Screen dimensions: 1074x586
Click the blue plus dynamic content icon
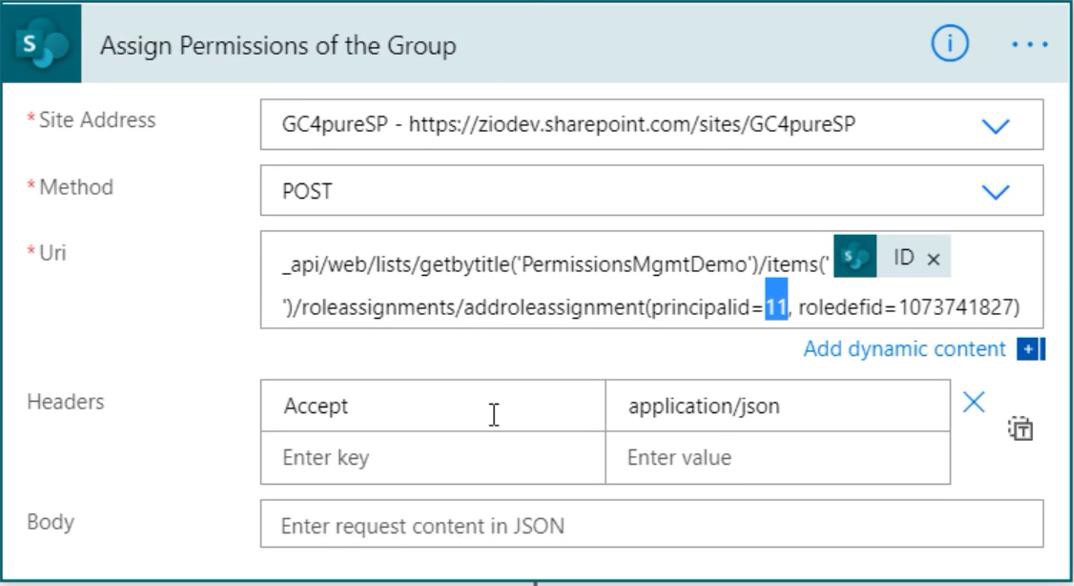click(1030, 349)
